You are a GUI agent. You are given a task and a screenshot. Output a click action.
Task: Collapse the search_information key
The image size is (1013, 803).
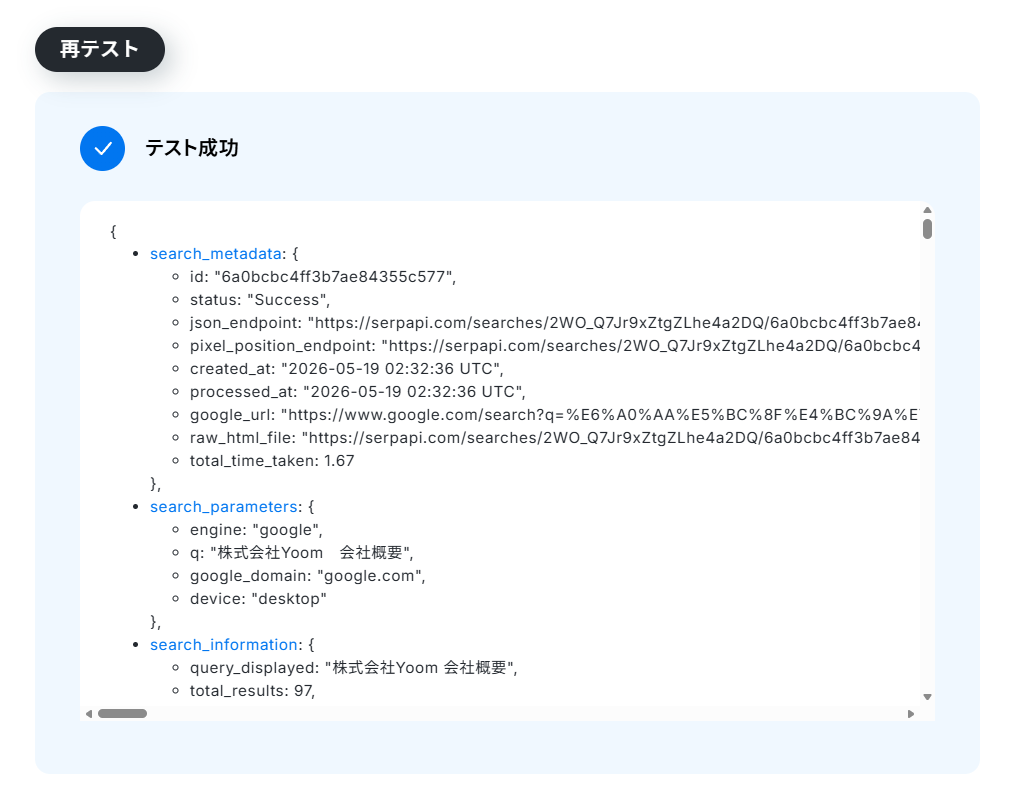click(224, 645)
